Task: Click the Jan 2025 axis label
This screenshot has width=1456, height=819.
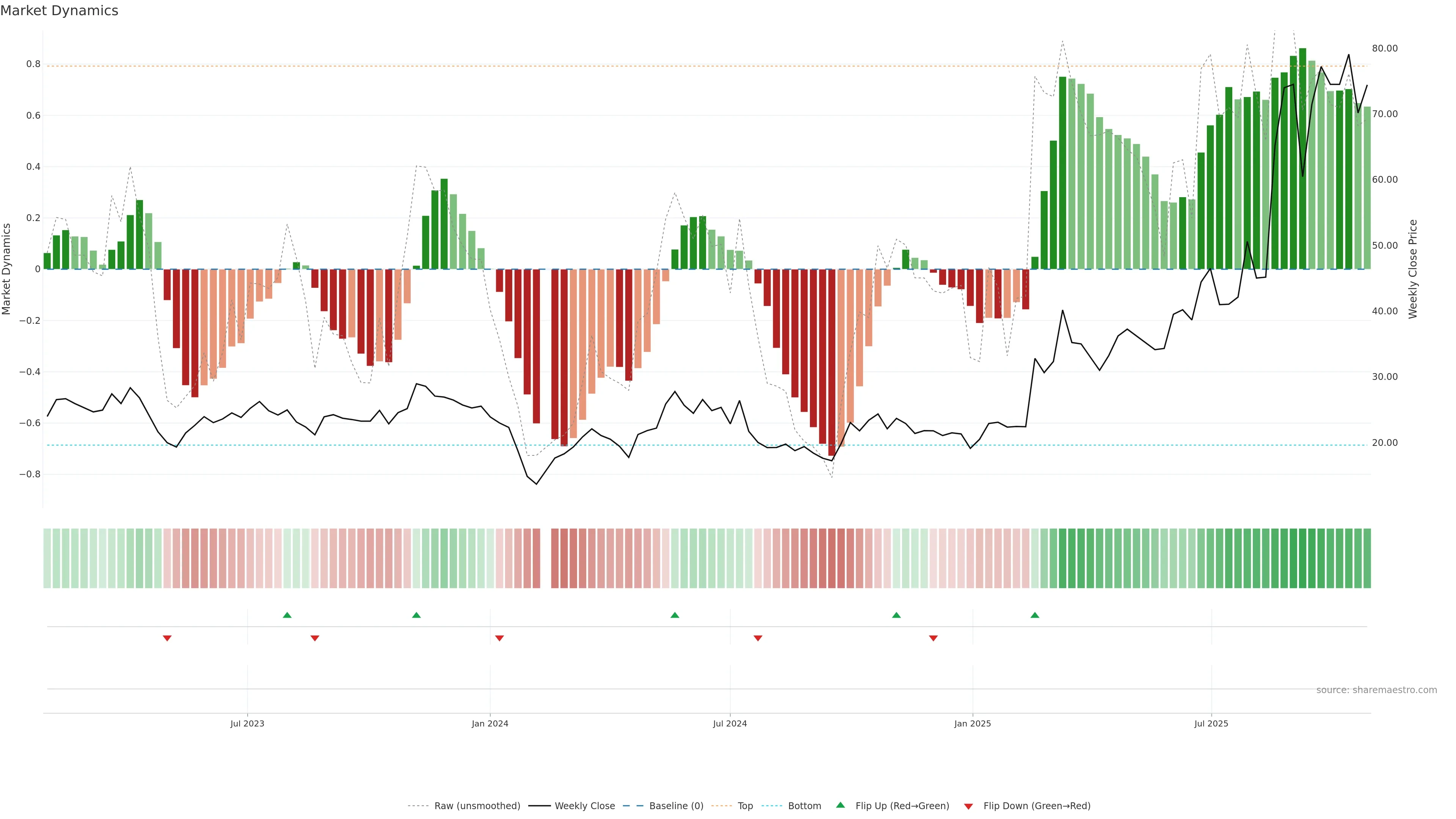Action: (972, 723)
